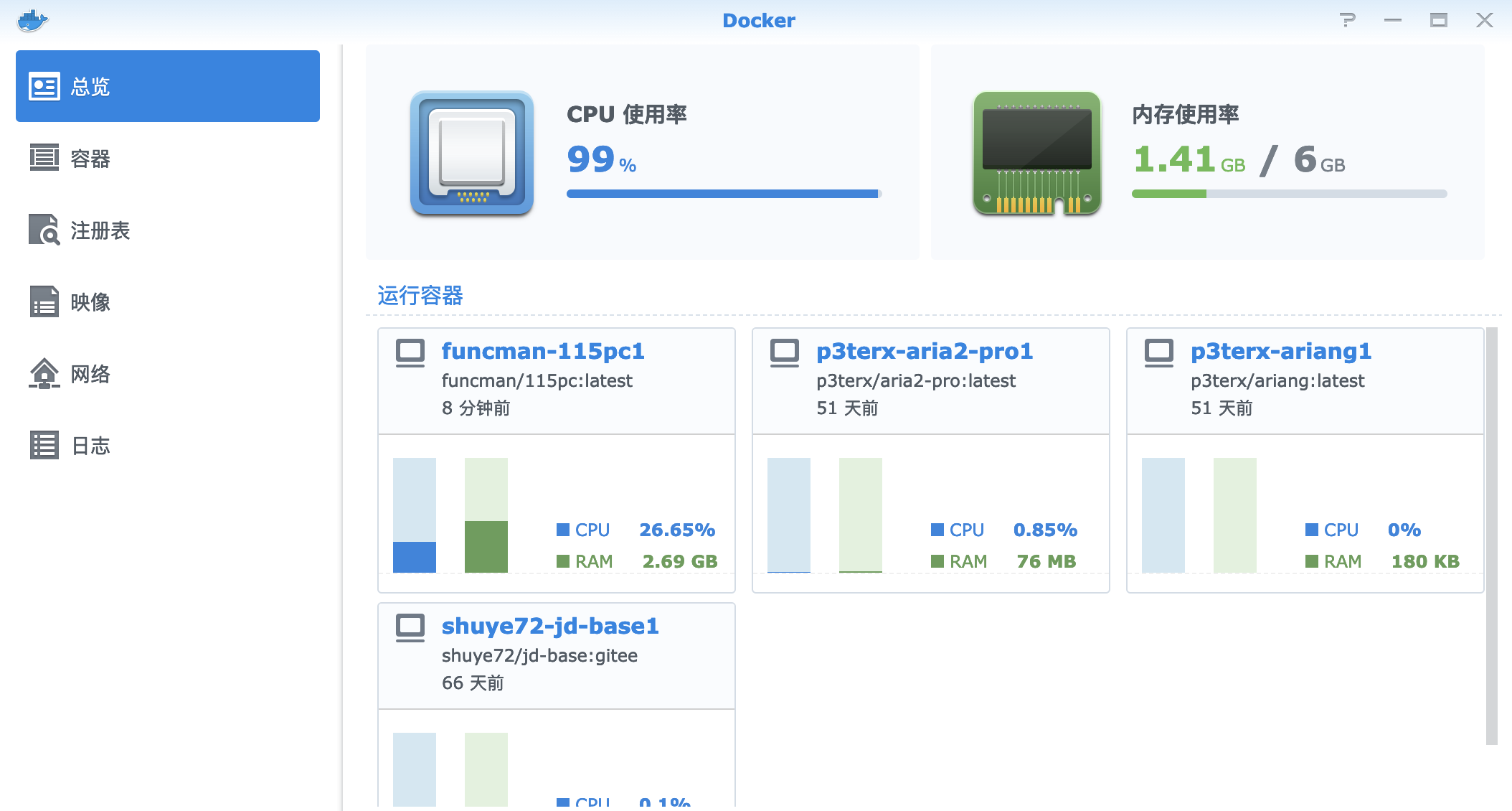This screenshot has height=811, width=1512.
Task: Click the Docker whale logo icon
Action: (x=32, y=20)
